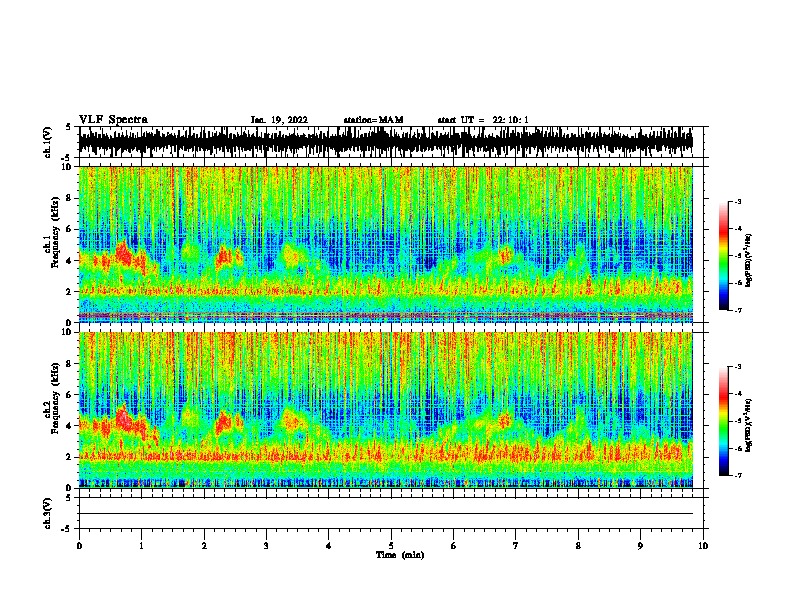Click the "ch.1(V)" waveform axis label
Image resolution: width=792 pixels, height=612 pixels.
[48, 142]
